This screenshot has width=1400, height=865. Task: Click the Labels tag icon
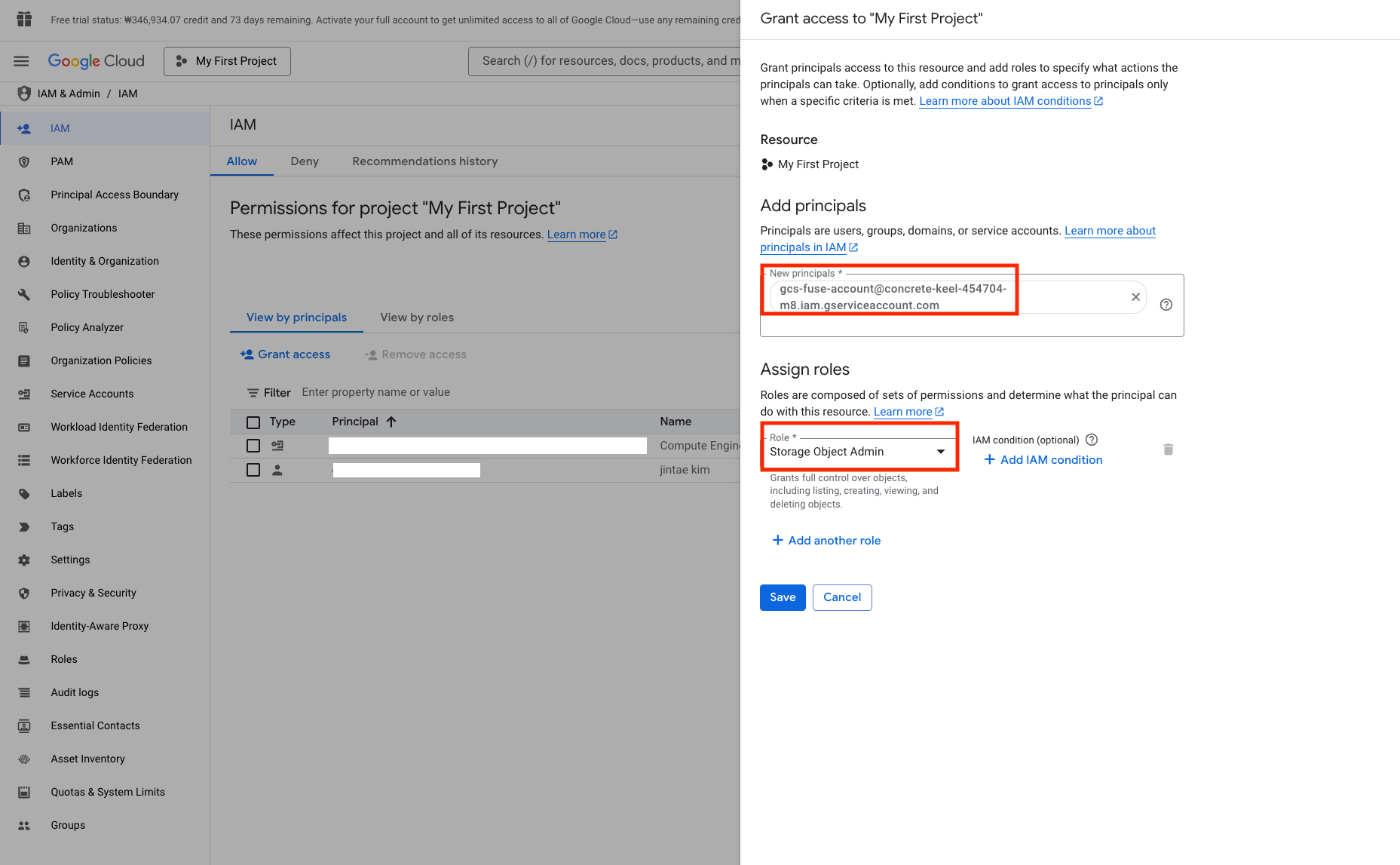24,493
